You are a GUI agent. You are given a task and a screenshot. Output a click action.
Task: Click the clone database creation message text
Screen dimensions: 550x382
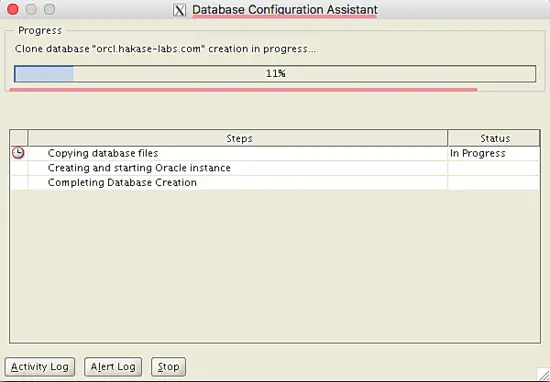point(165,49)
